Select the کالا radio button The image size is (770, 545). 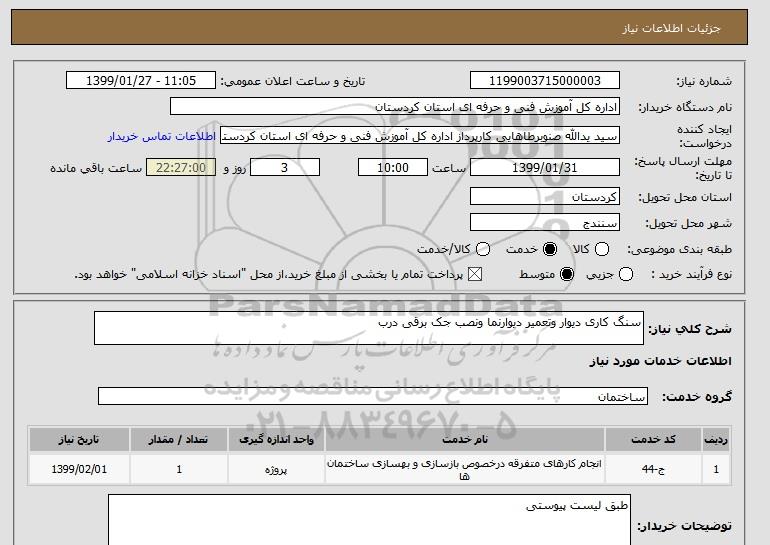pos(602,249)
